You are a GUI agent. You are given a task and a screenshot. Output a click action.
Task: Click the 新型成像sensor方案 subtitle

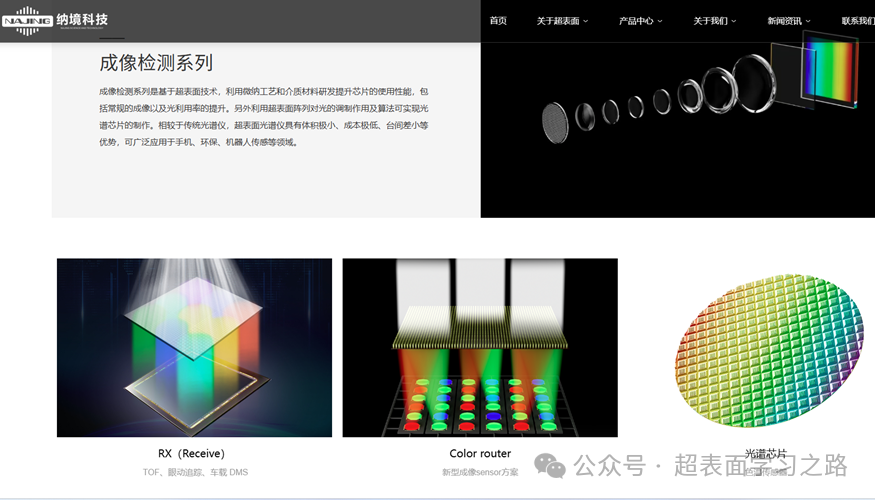coord(480,472)
